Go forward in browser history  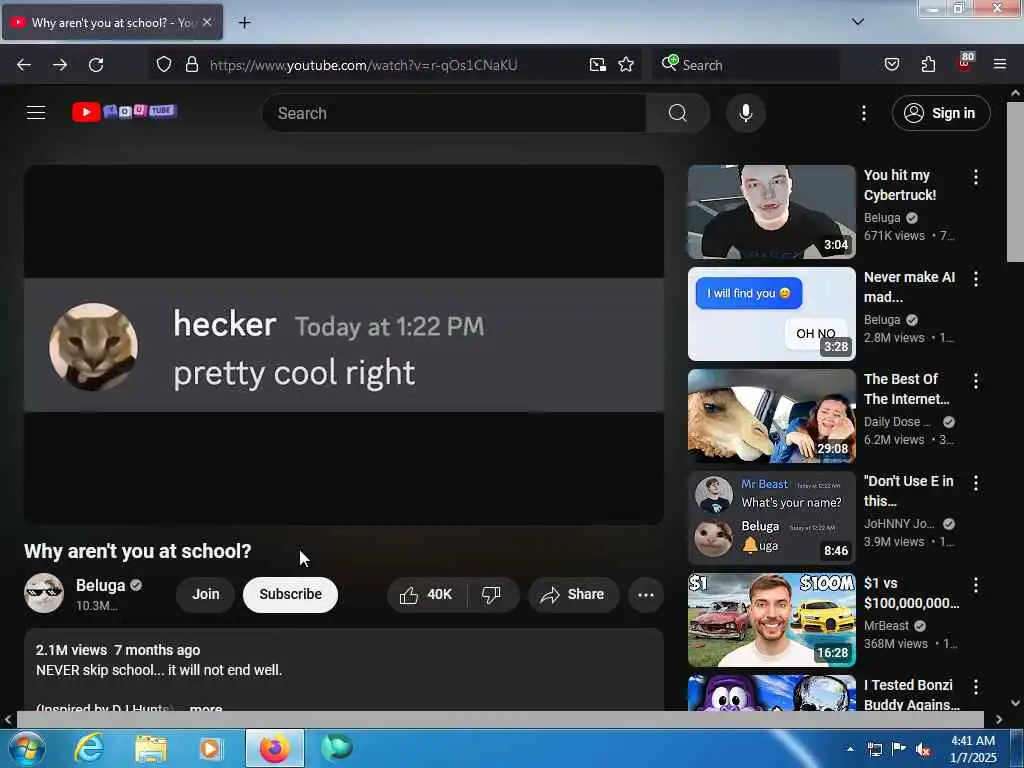[x=60, y=65]
